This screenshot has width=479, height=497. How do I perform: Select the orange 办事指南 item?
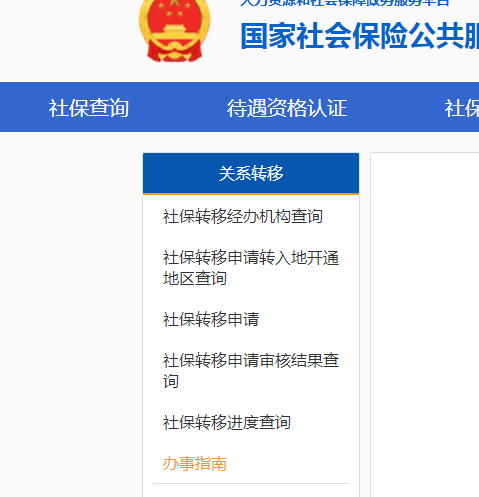coord(195,463)
